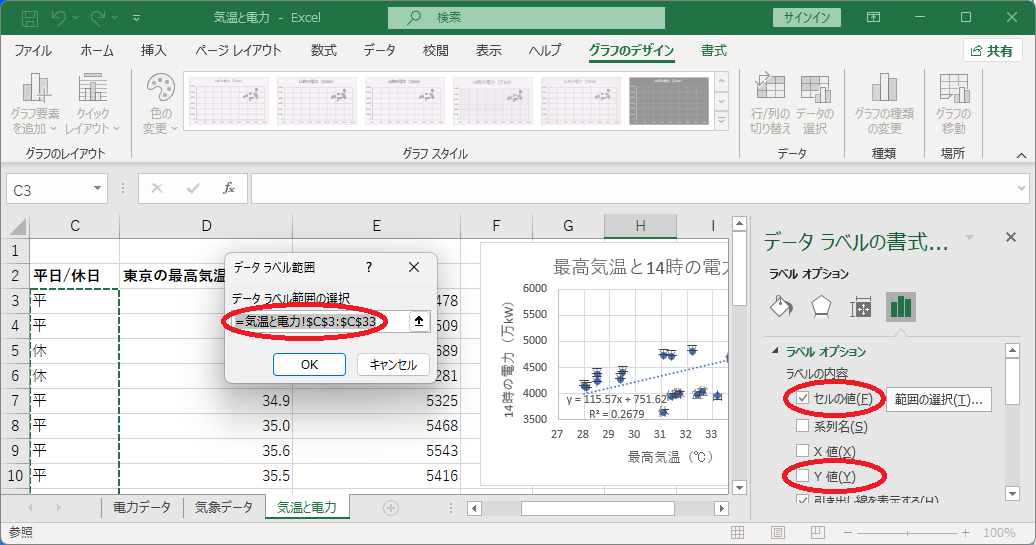This screenshot has height=545, width=1036.
Task: Open the 校閲 tab
Action: click(435, 51)
